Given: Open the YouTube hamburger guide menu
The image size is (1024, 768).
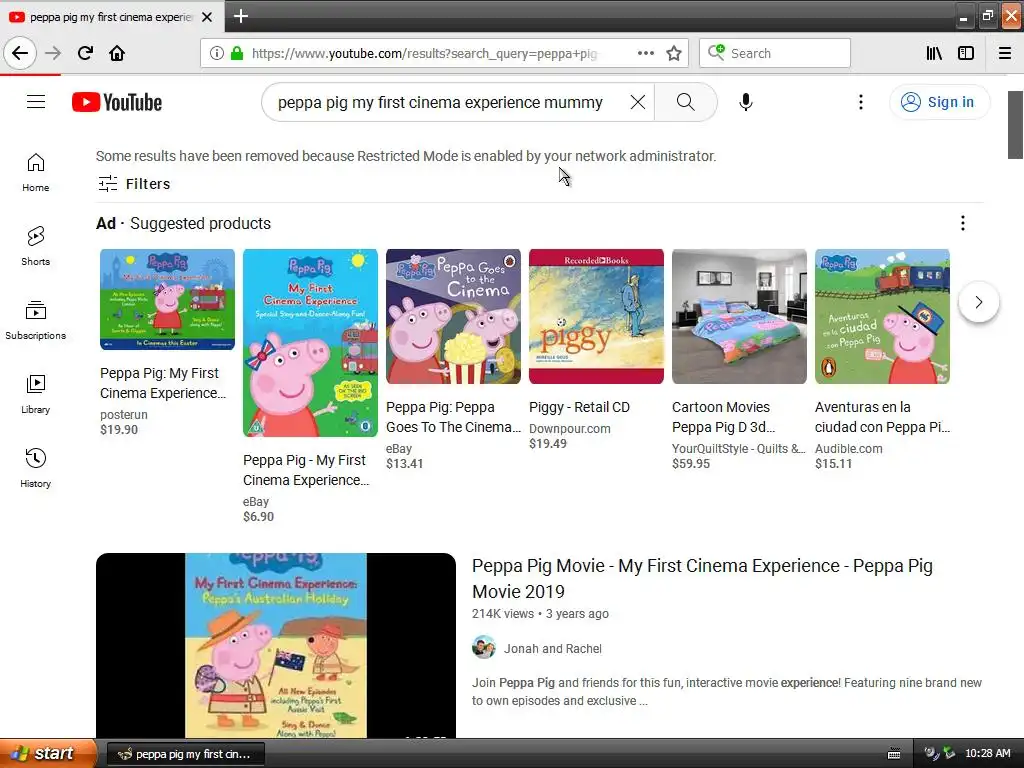Looking at the screenshot, I should (36, 102).
